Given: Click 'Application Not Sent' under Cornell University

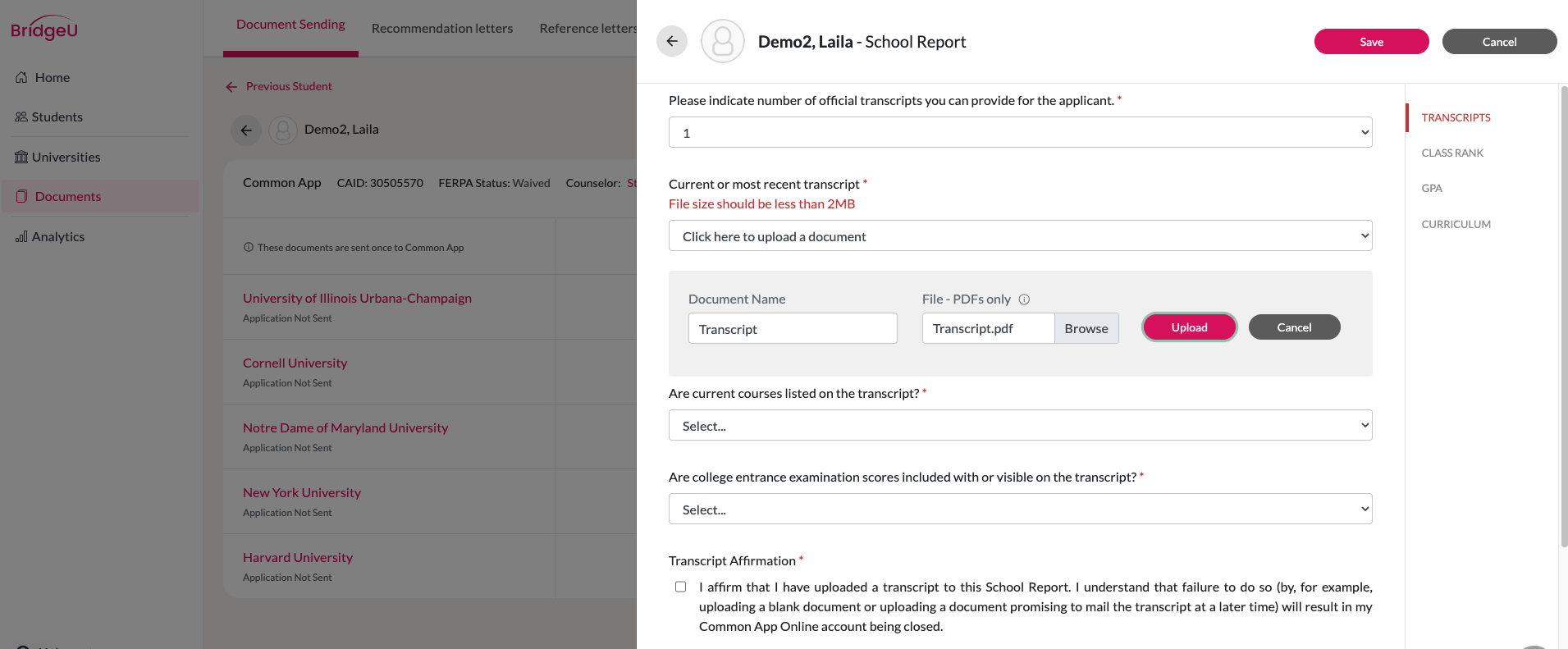Looking at the screenshot, I should tap(287, 383).
